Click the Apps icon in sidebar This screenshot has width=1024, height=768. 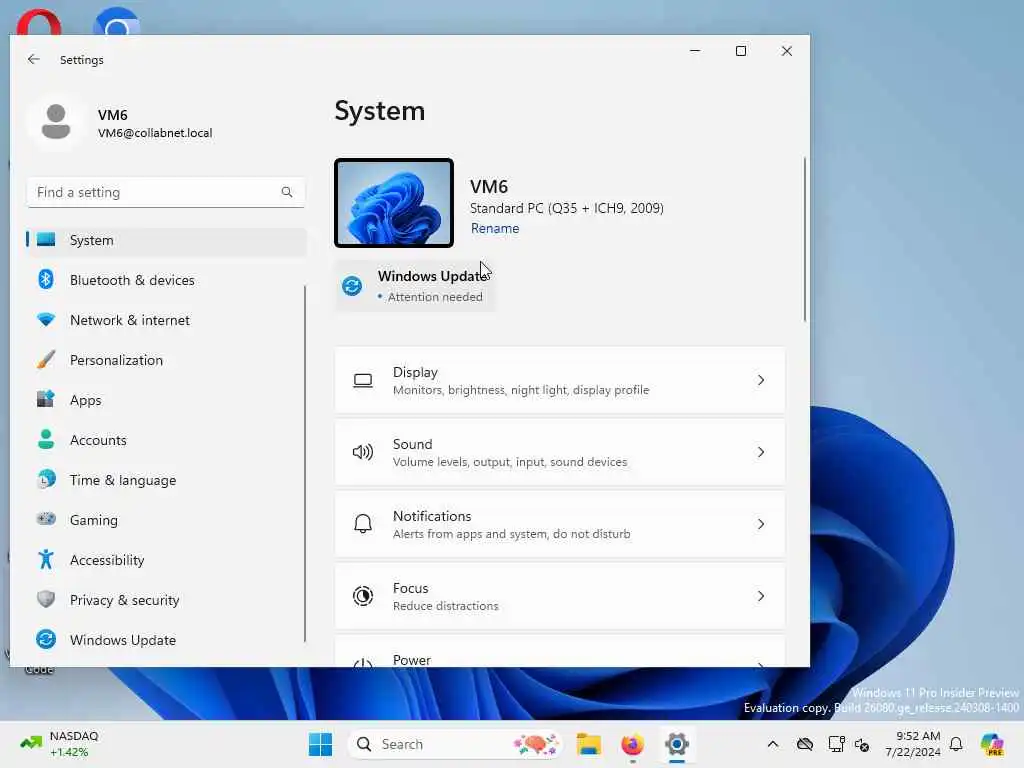(x=46, y=399)
